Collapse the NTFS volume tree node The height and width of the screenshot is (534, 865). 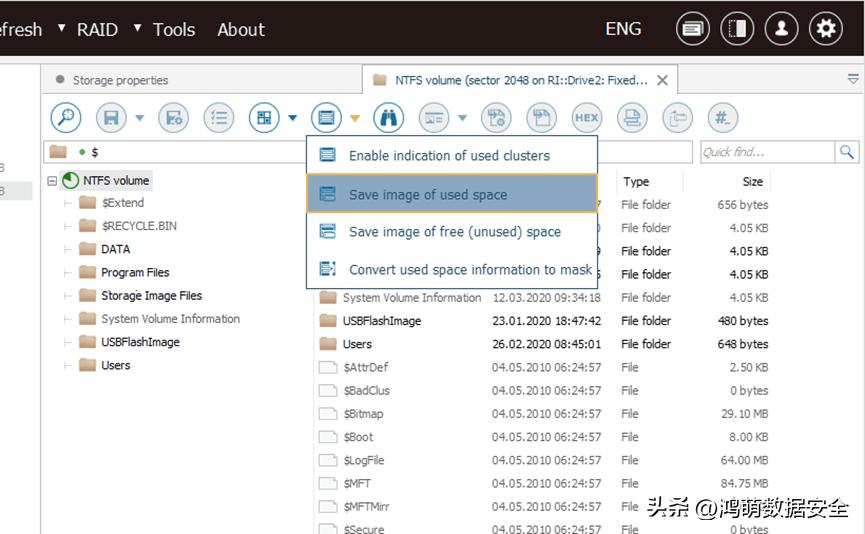click(x=52, y=181)
